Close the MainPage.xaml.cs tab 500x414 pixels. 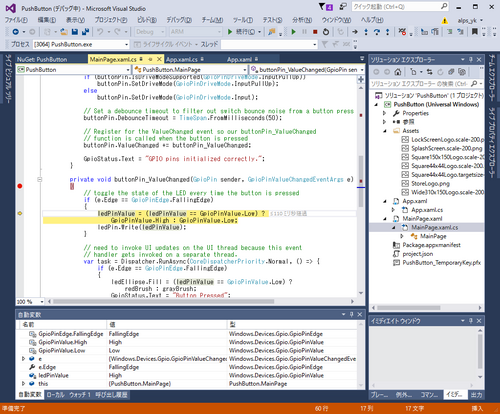click(x=159, y=59)
